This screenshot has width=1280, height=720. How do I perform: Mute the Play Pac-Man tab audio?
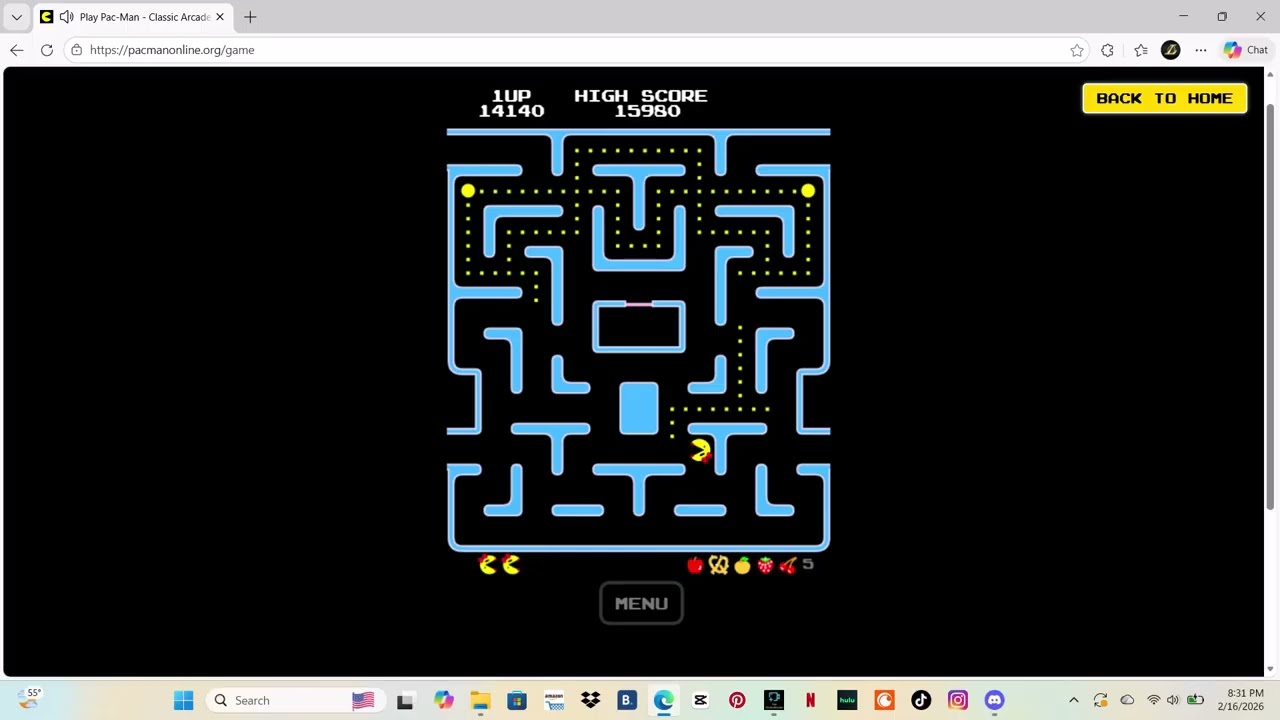tap(66, 17)
